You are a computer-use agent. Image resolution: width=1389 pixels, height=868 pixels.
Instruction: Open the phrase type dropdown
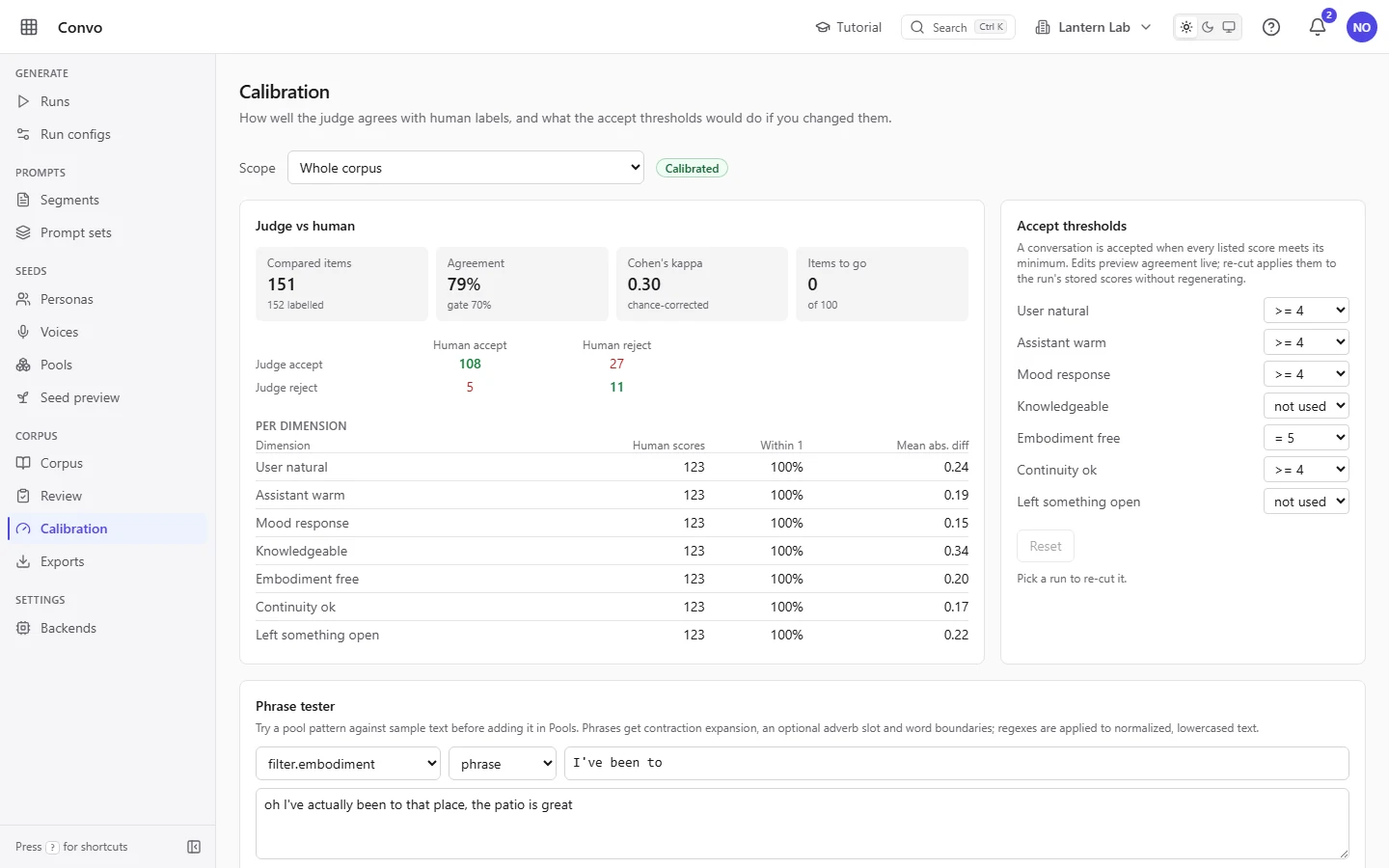[x=503, y=764]
